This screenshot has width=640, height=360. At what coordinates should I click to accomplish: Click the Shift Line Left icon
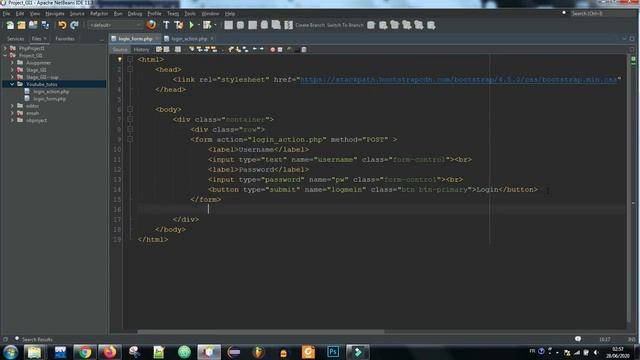(255, 49)
